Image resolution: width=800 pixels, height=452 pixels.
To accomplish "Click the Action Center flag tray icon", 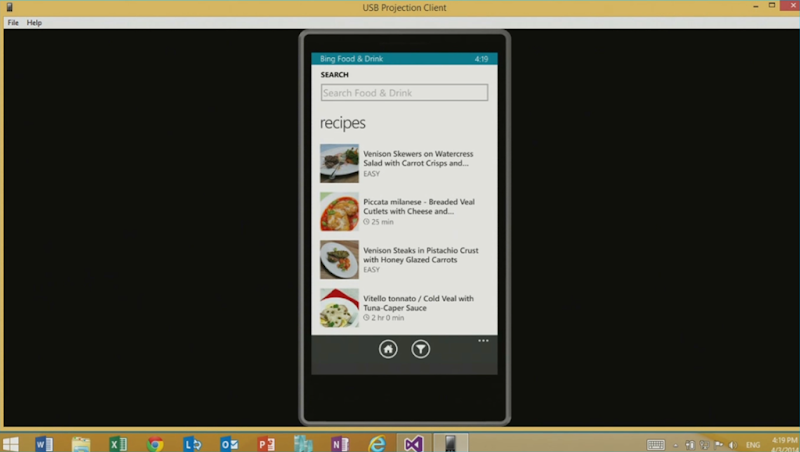I will [x=719, y=445].
